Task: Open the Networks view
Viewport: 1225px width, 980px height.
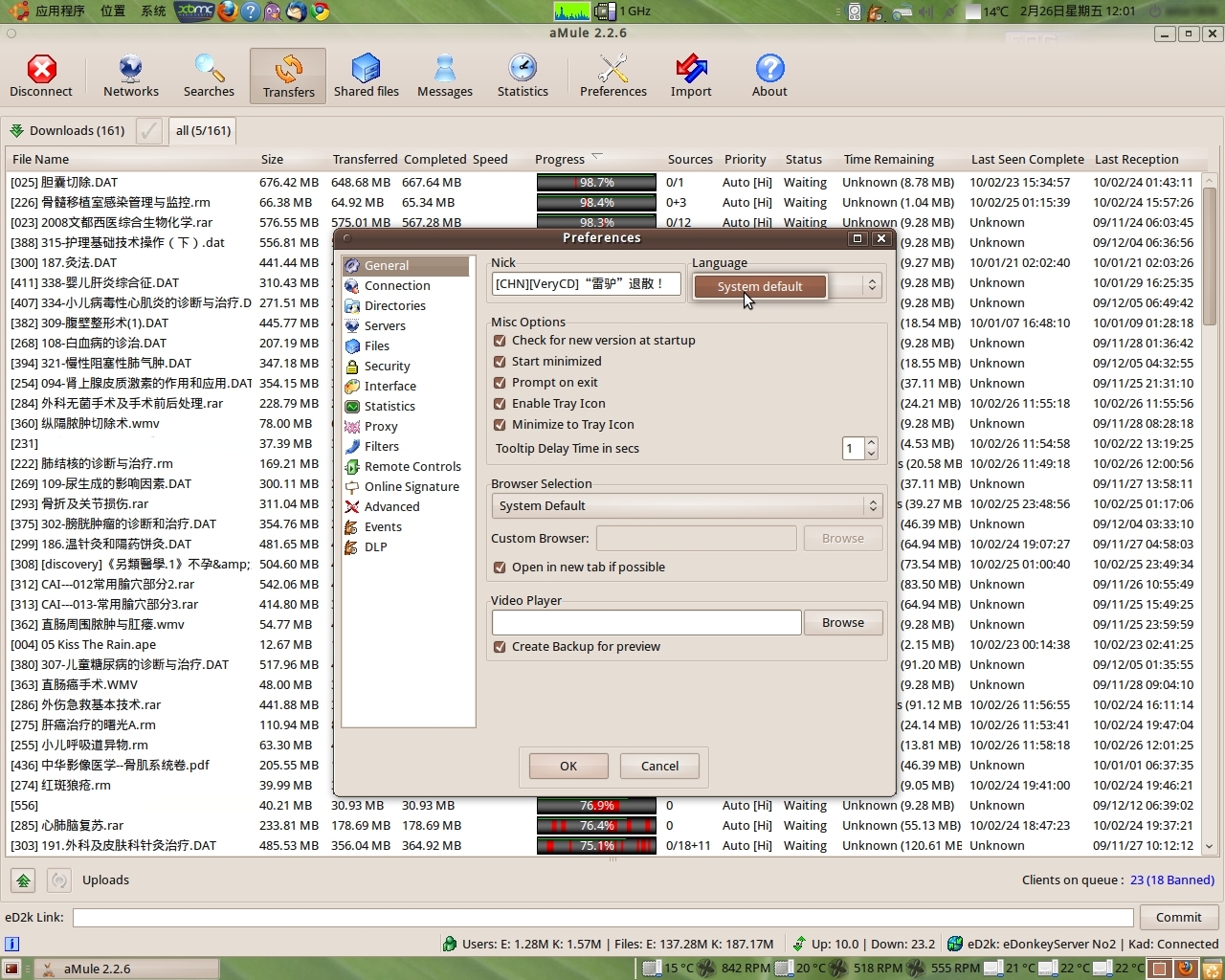Action: tap(131, 76)
